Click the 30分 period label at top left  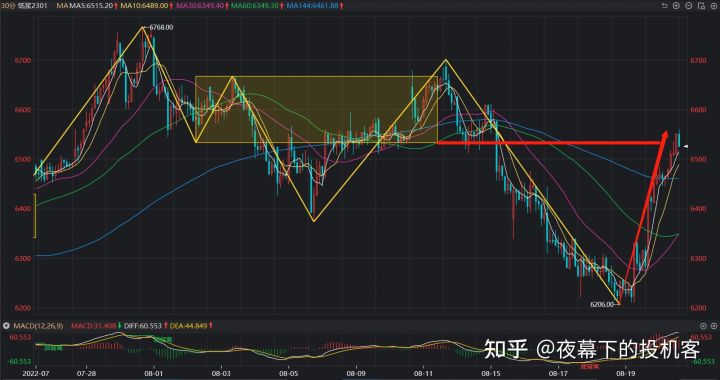[x=7, y=6]
